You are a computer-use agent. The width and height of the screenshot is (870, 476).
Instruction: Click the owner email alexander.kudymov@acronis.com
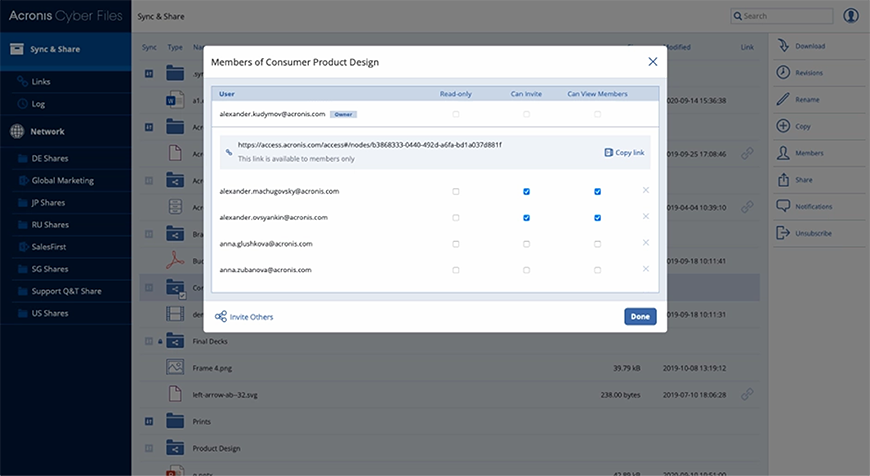(x=272, y=114)
